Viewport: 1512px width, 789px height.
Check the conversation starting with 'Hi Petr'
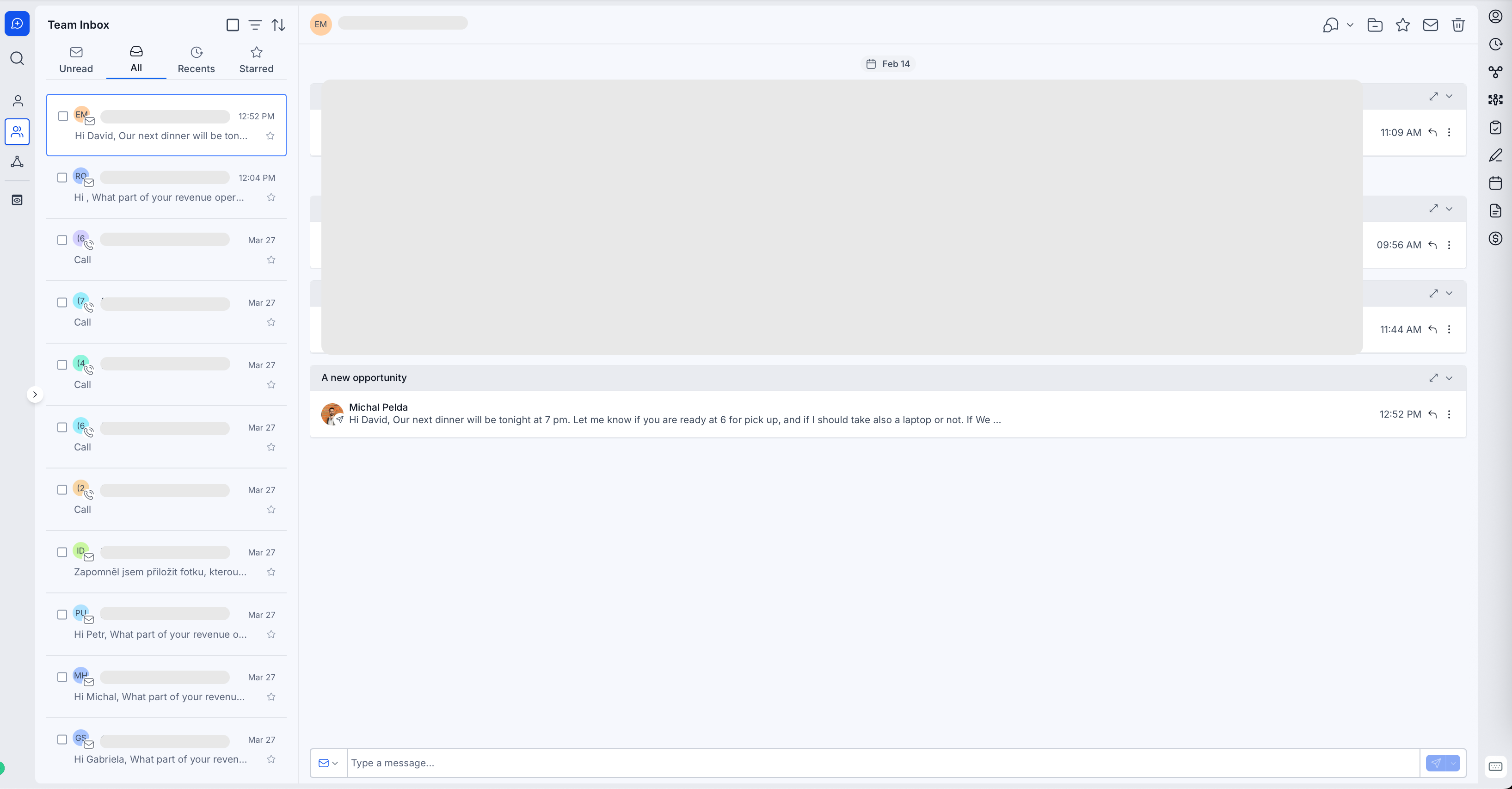62,614
